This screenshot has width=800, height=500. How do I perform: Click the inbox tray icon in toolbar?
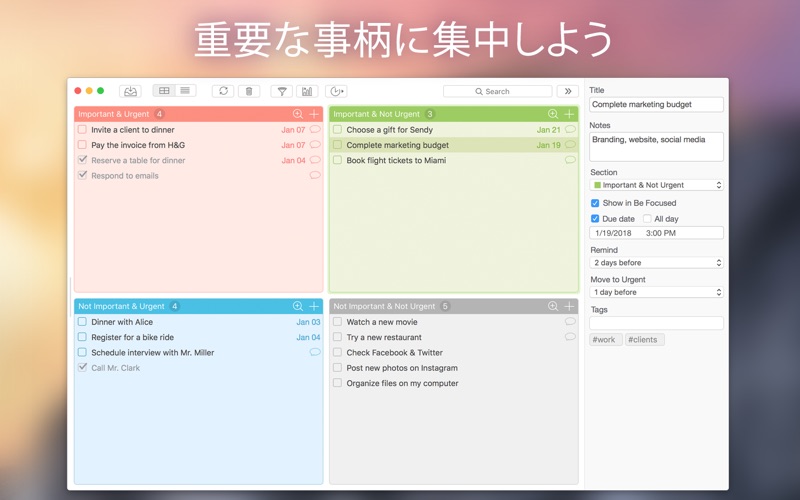[130, 91]
